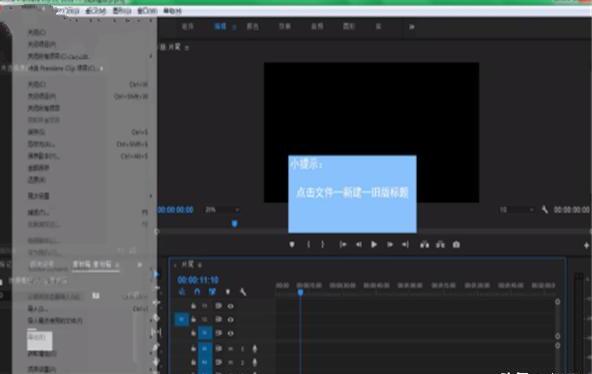
Task: Click the timeline timecode 00:00:11:10
Action: [x=198, y=280]
